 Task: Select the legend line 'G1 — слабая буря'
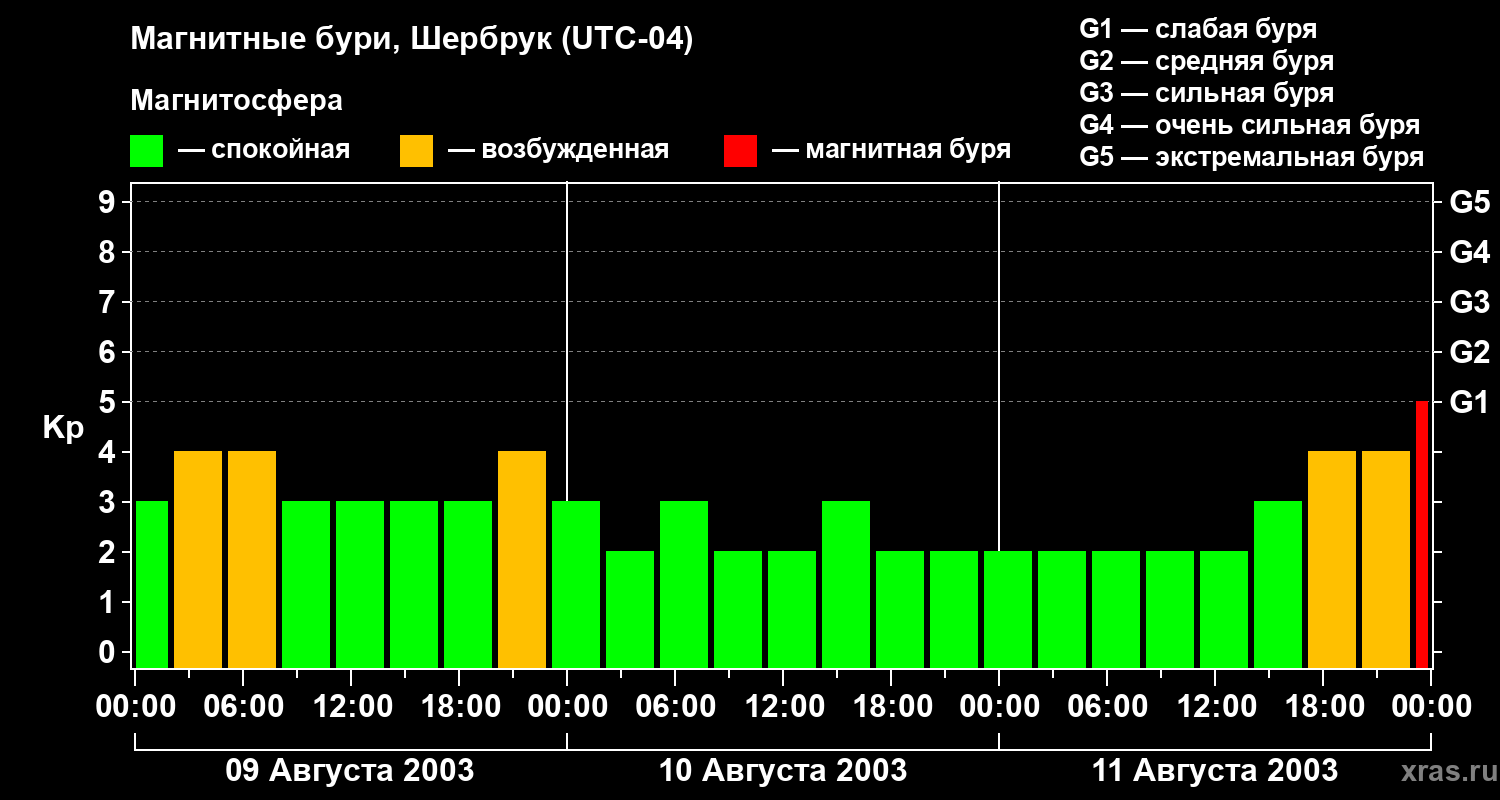(x=1198, y=29)
